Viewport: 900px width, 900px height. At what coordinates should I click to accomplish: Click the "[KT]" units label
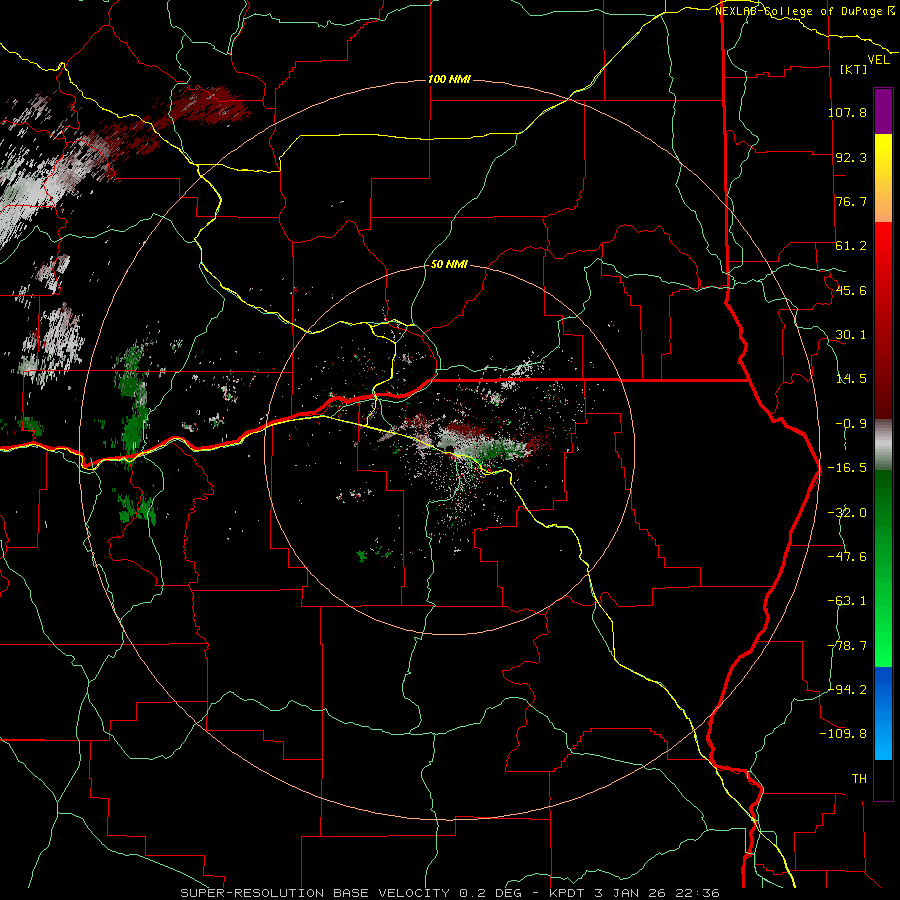(854, 69)
